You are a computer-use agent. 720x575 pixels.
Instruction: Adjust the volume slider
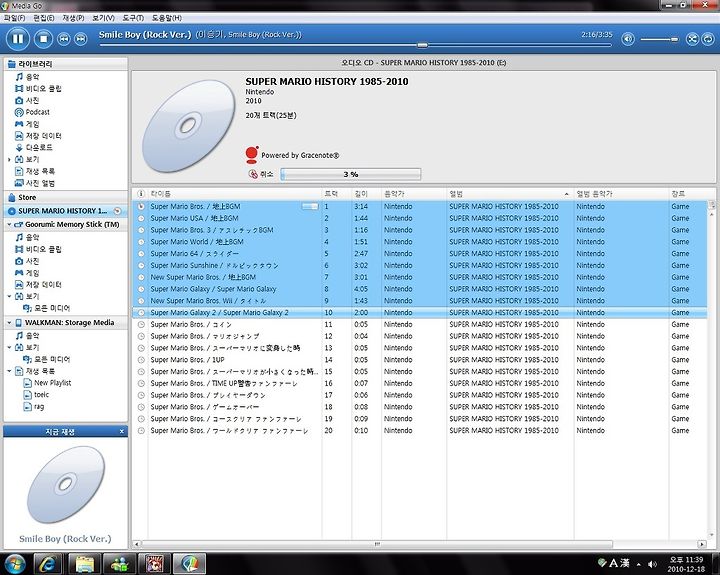pos(659,39)
